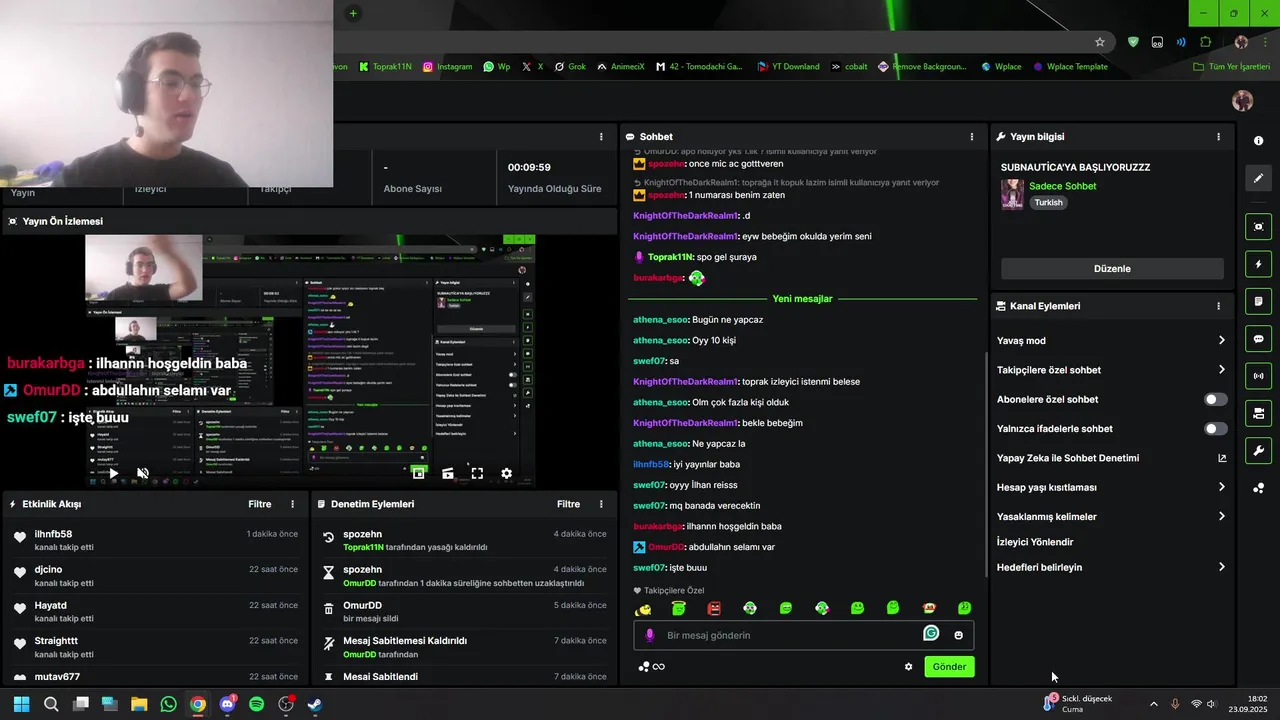This screenshot has width=1280, height=720.
Task: Click the Grammarly icon in message box
Action: (x=931, y=633)
